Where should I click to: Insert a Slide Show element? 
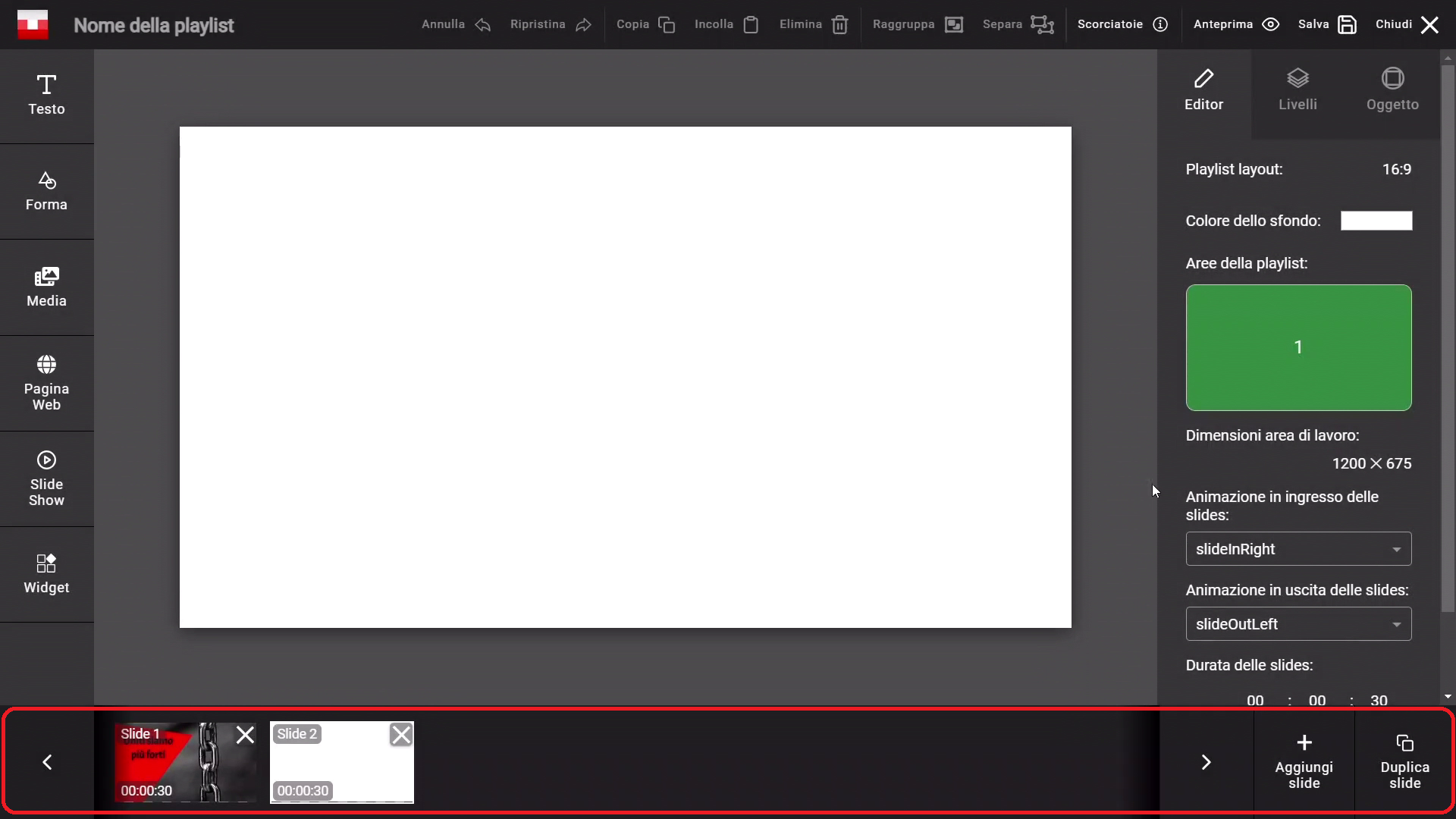point(46,479)
